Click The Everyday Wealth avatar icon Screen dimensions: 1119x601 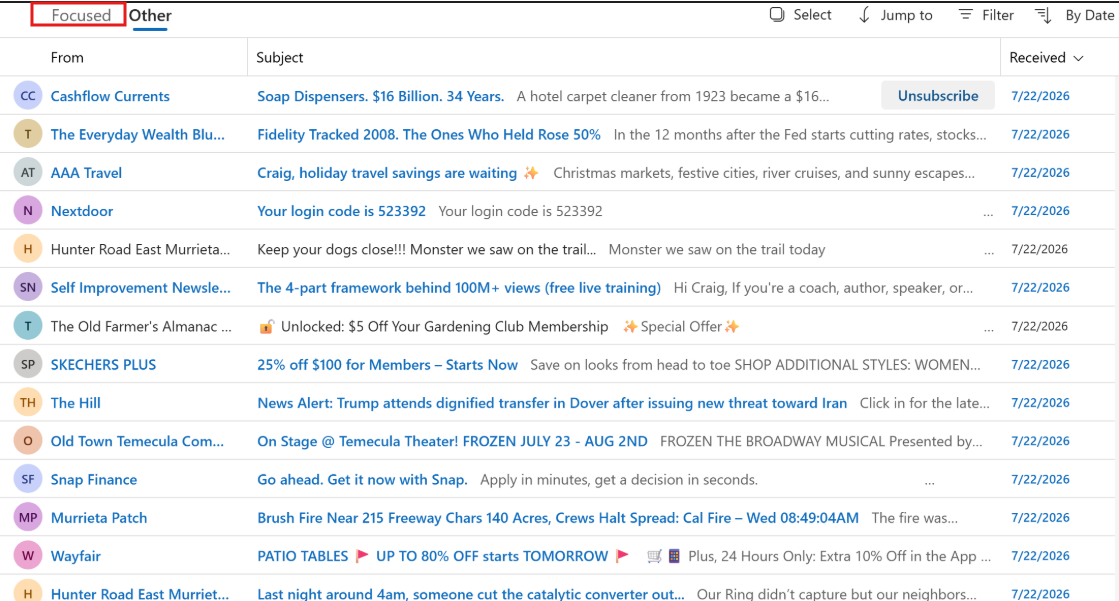click(28, 134)
